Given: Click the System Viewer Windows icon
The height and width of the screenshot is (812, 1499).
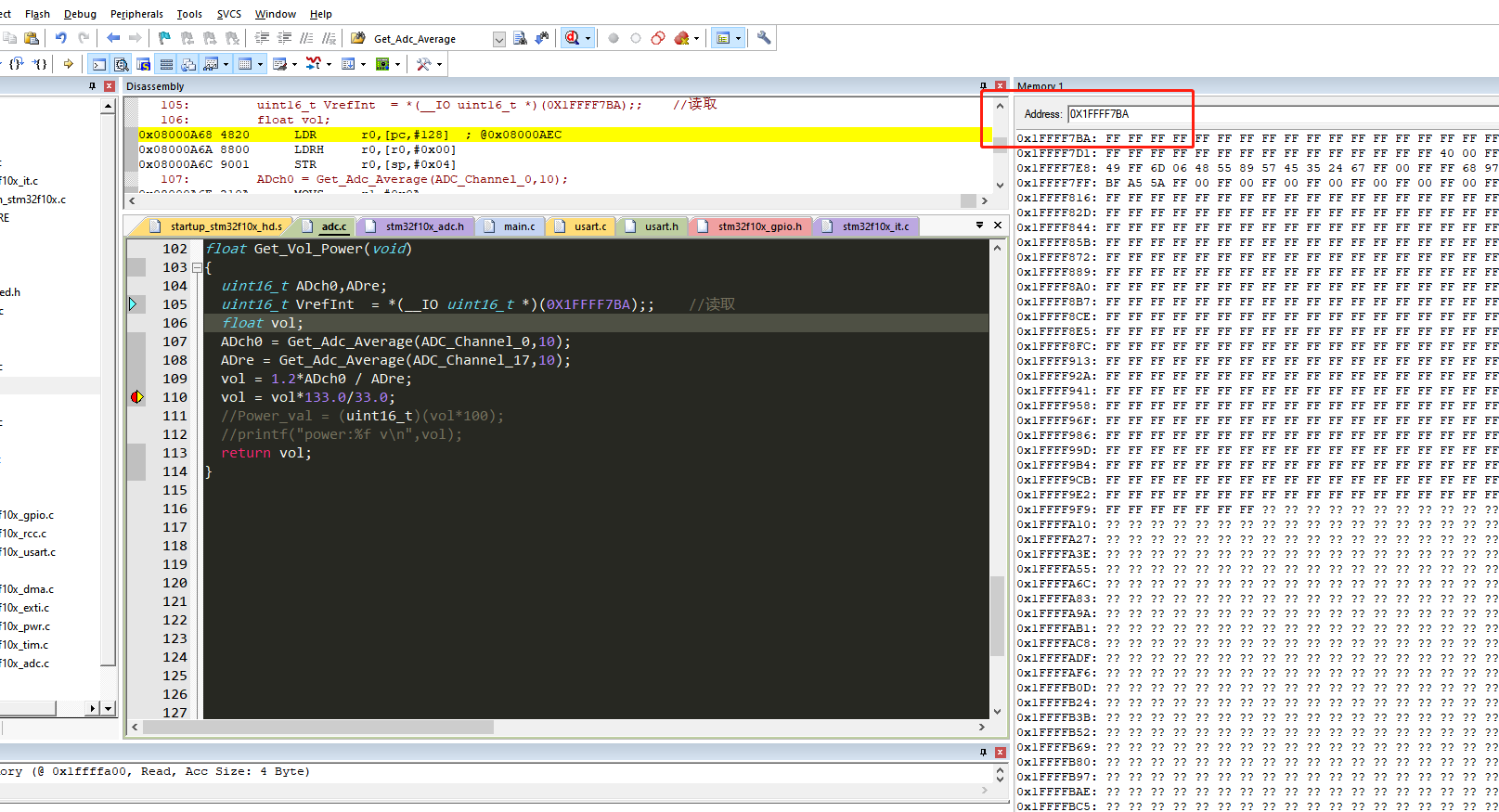Looking at the screenshot, I should 382,64.
